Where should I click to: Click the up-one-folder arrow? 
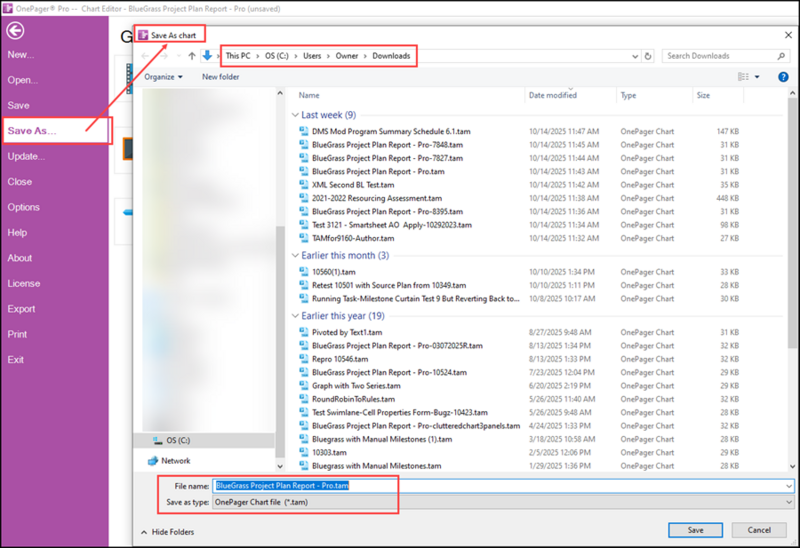(192, 56)
